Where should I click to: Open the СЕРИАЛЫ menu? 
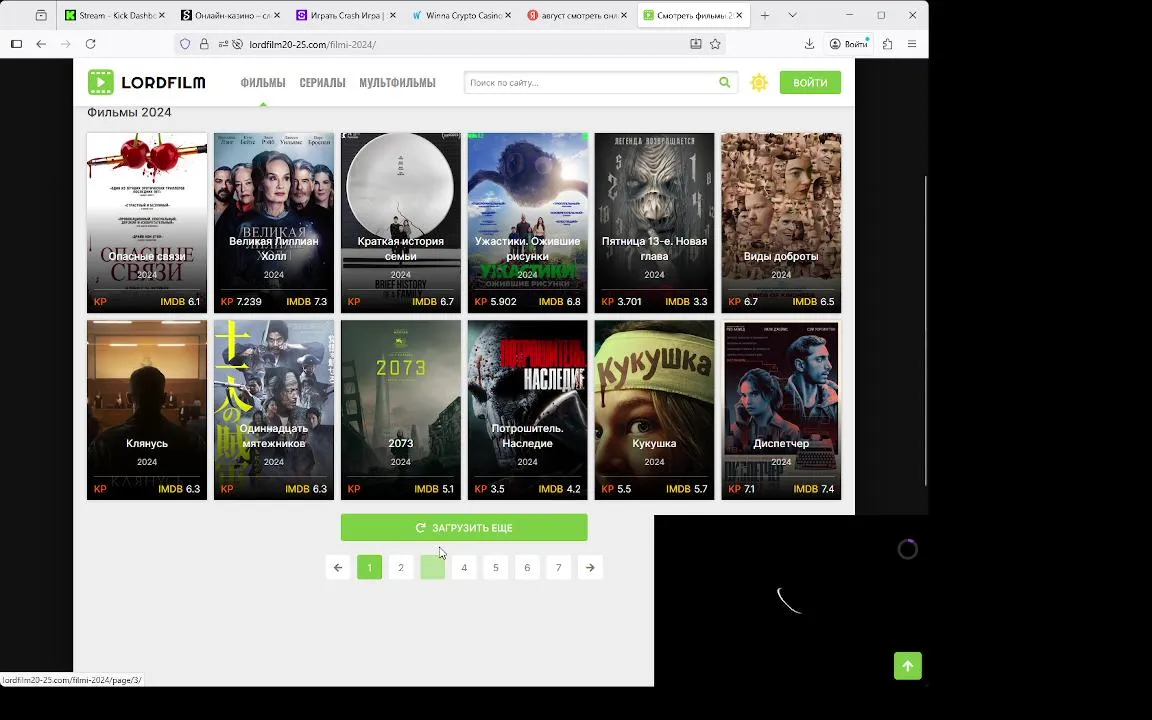322,82
